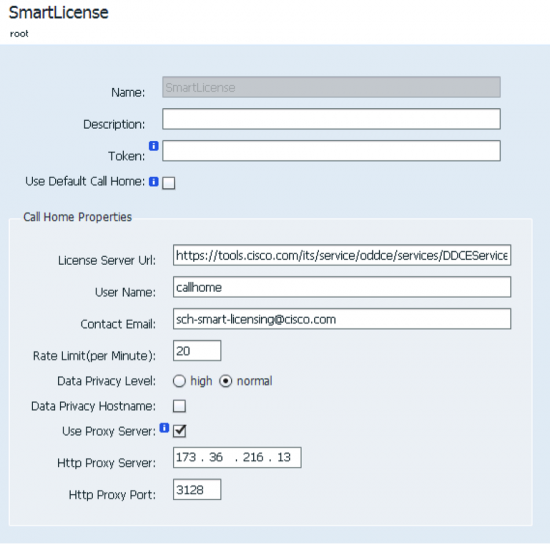Image resolution: width=550 pixels, height=544 pixels.
Task: Click the User Name field containing callhome
Action: [x=342, y=287]
